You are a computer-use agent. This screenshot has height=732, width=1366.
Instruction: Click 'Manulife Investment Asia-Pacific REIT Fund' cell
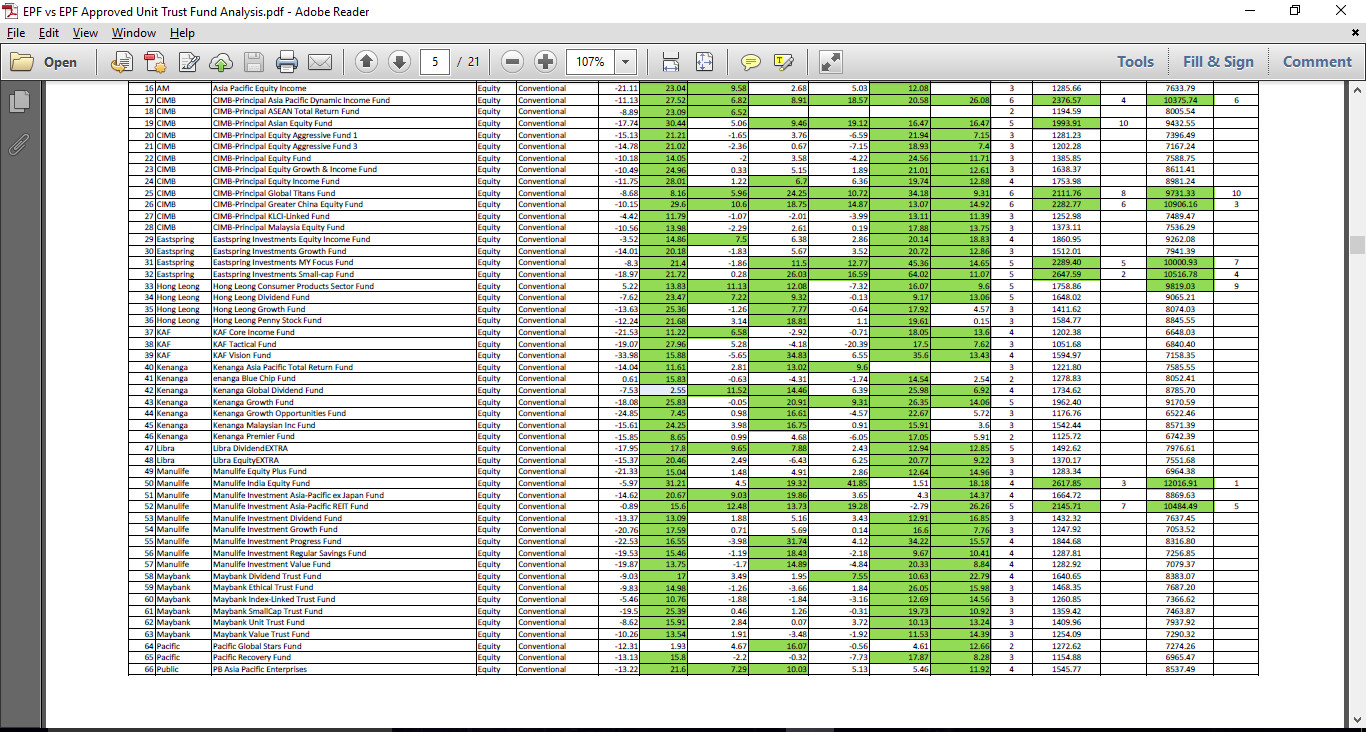click(343, 506)
